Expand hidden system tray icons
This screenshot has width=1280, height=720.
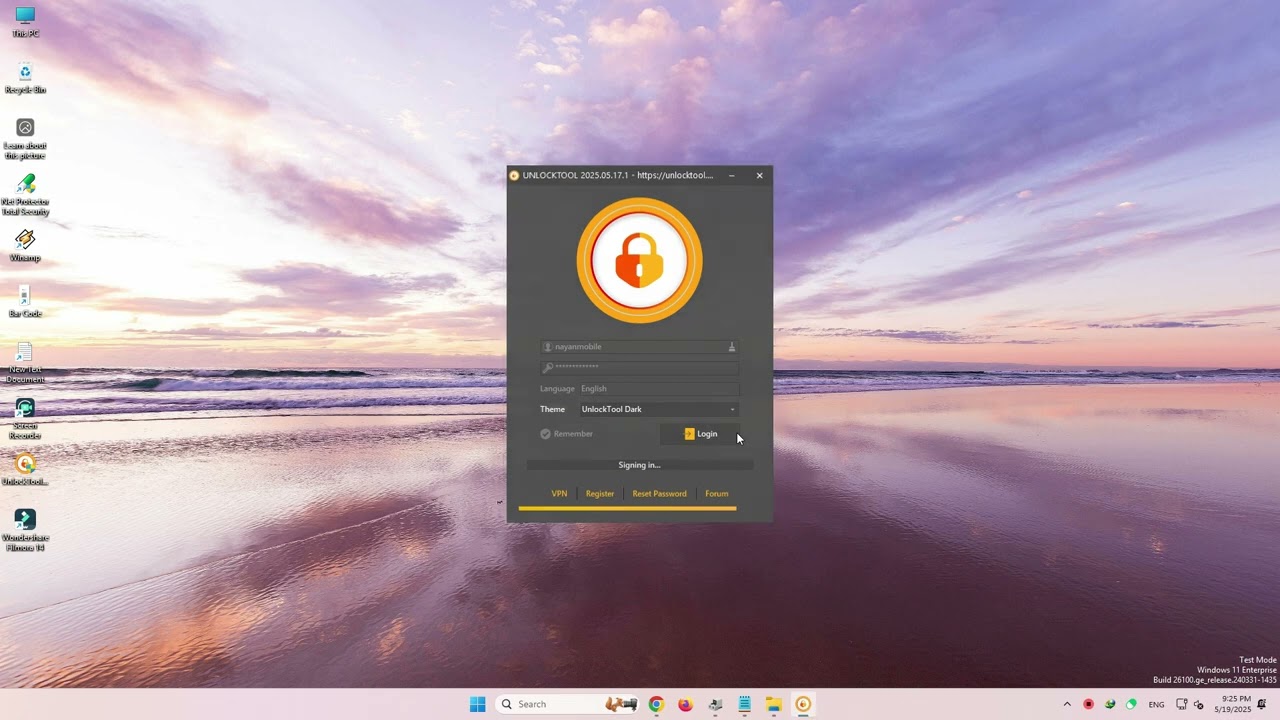pos(1067,704)
